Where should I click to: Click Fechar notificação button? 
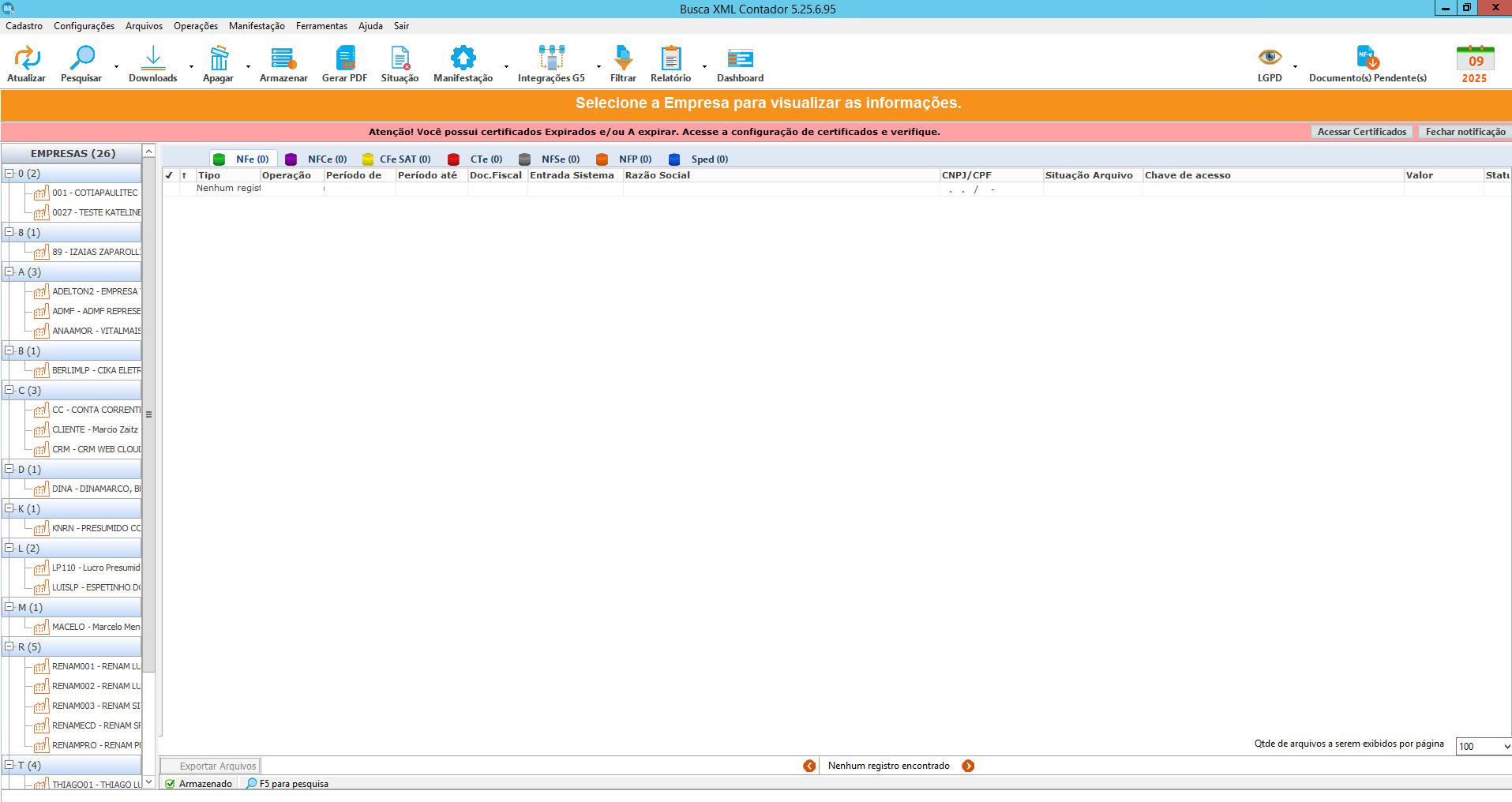pos(1465,132)
